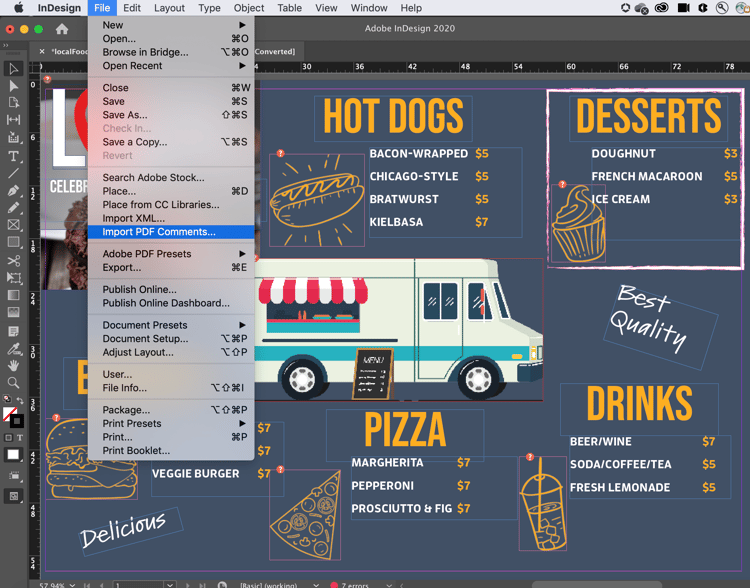Select the Direct Selection tool
This screenshot has height=588, width=750.
[13, 86]
